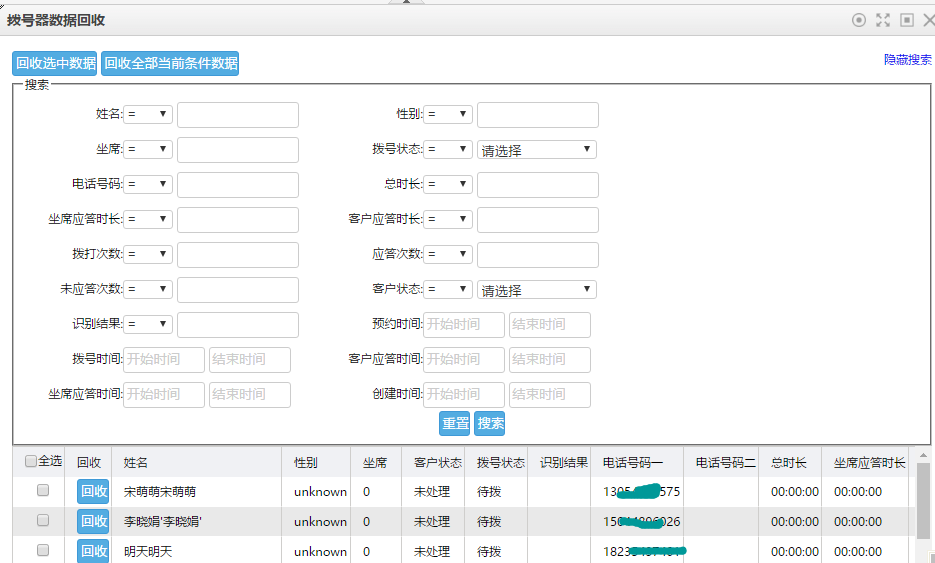Tick the checkbox beside 明天明天
This screenshot has width=935, height=563.
coord(43,550)
